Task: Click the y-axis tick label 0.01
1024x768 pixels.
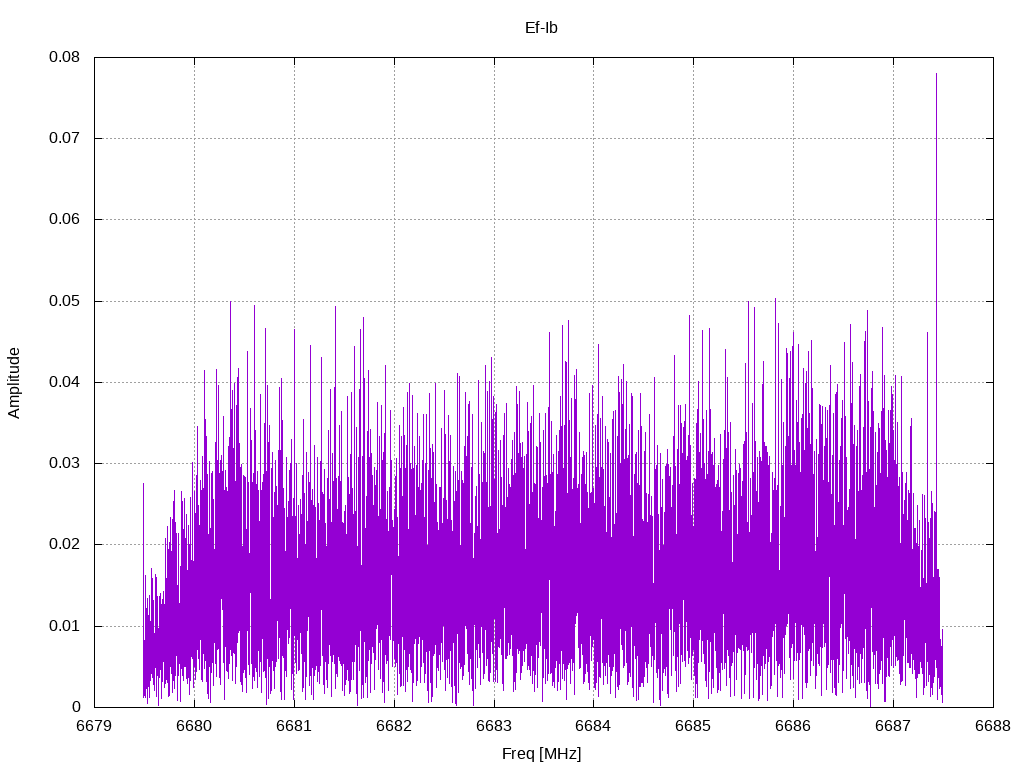Action: click(x=65, y=626)
